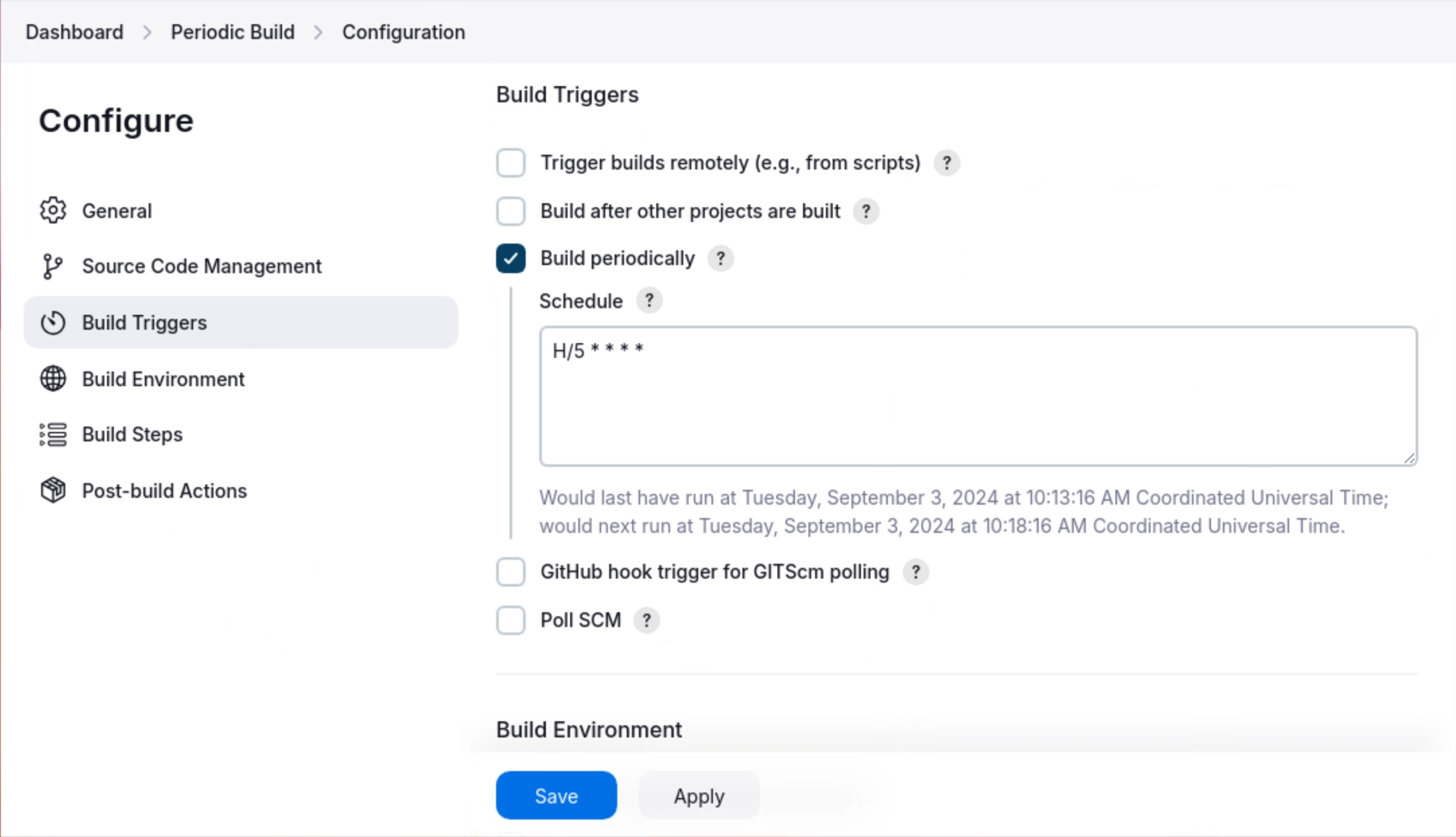Click the Build Environment globe icon
The height and width of the screenshot is (837, 1456).
(x=53, y=379)
